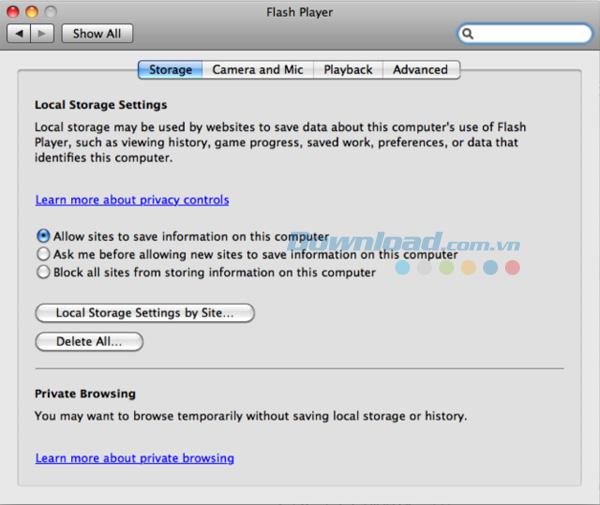Focus the search input field

click(x=525, y=34)
